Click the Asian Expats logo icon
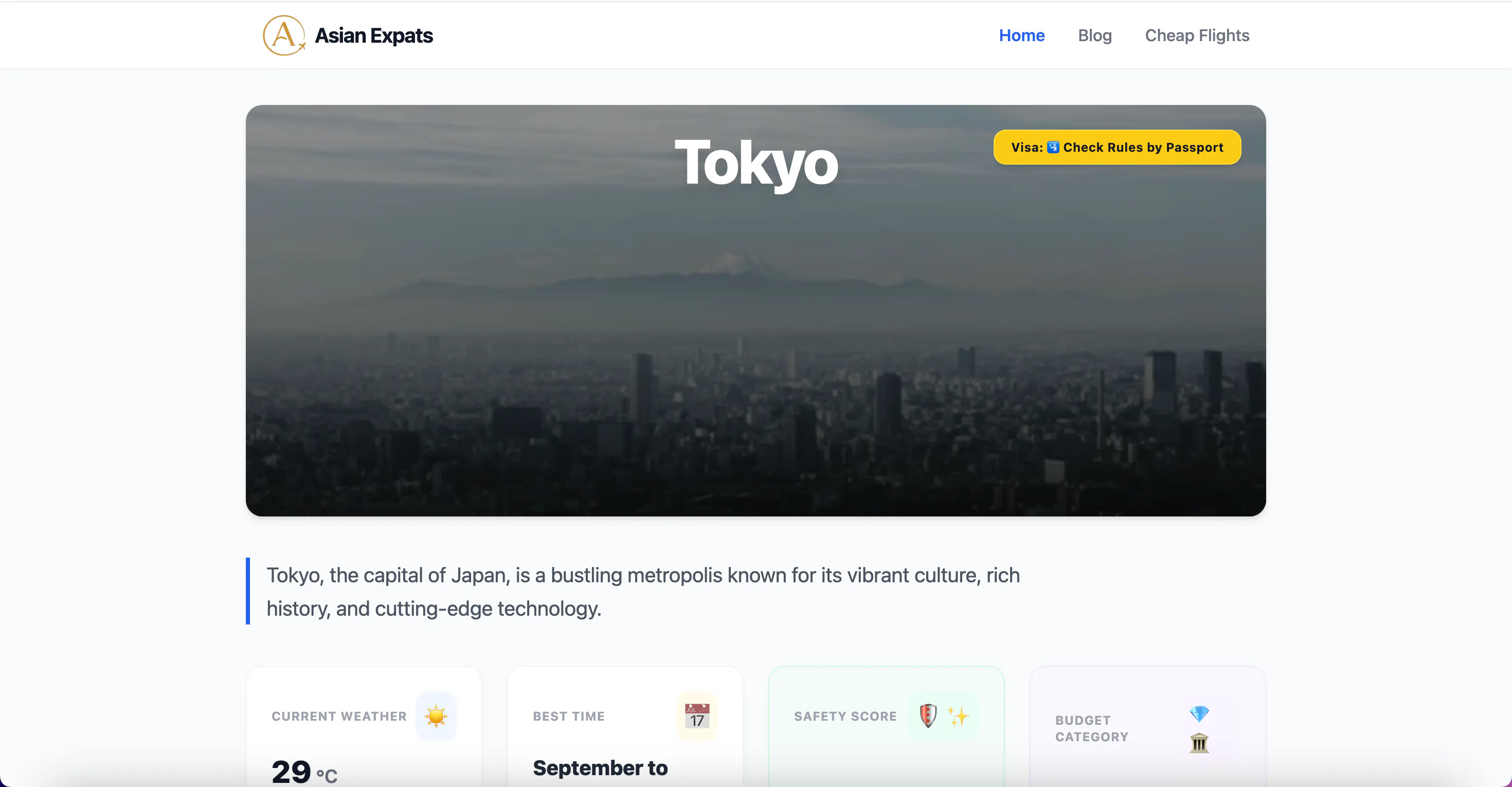This screenshot has width=1512, height=787. coord(284,35)
